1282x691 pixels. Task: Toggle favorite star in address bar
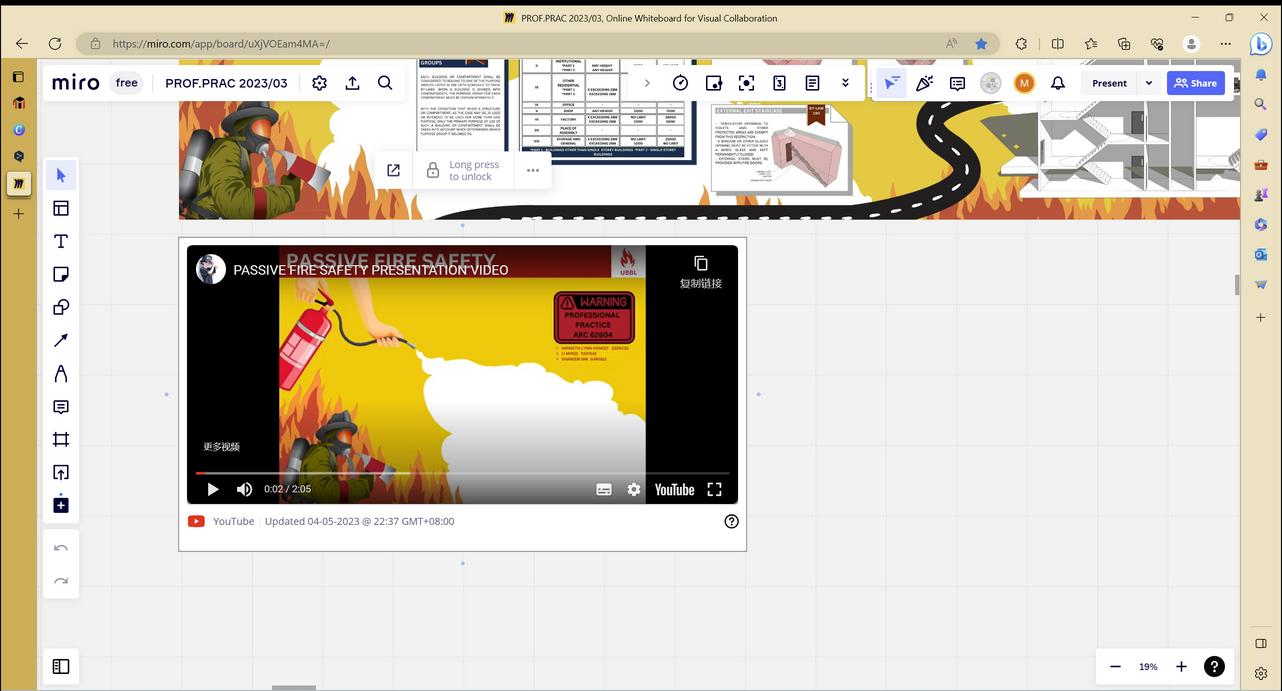(981, 44)
